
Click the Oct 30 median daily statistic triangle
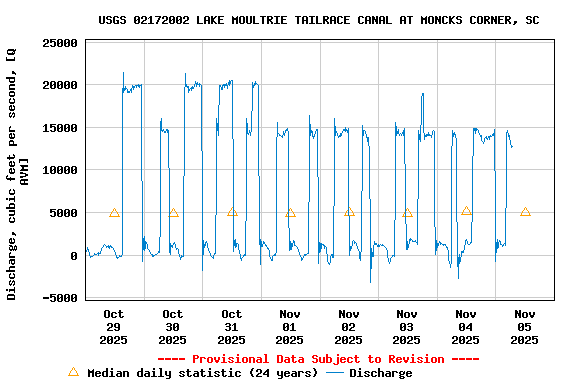coord(173,213)
